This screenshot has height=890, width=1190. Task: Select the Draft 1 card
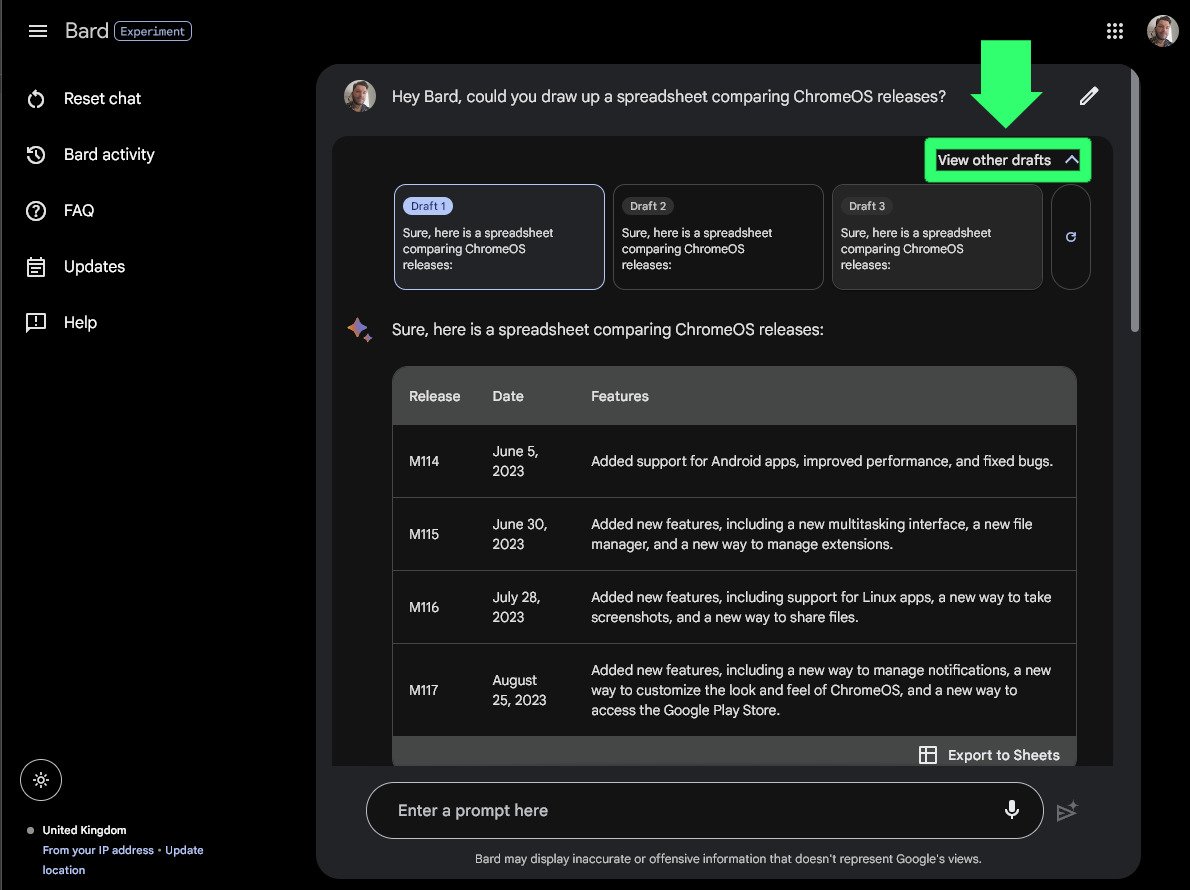point(499,237)
